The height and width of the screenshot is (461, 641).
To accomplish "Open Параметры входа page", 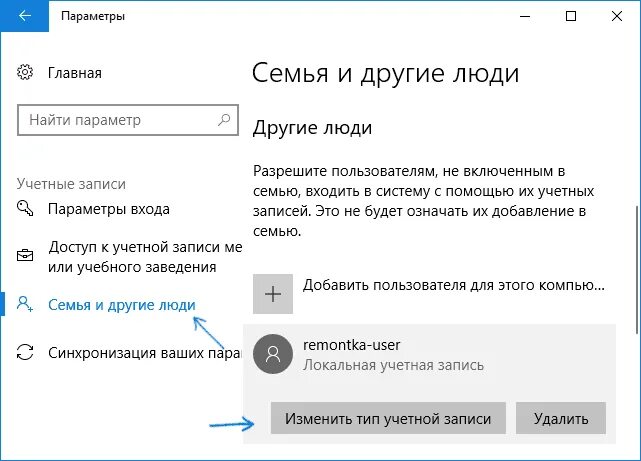I will coord(108,209).
